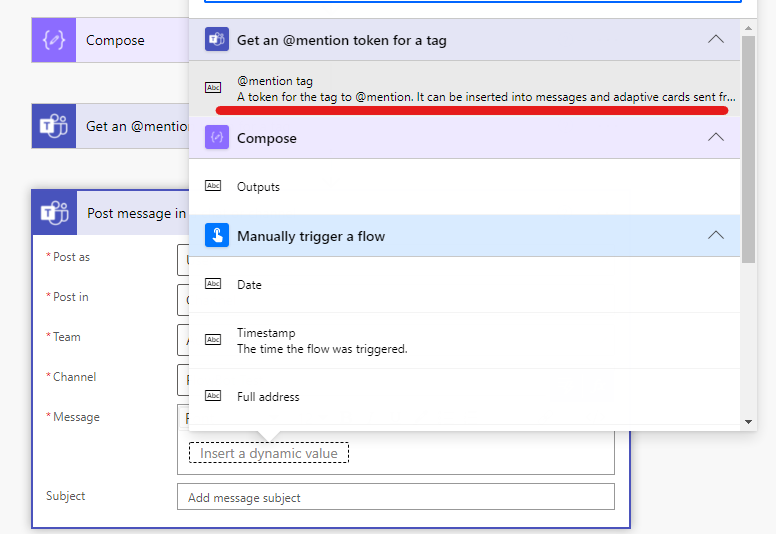This screenshot has height=534, width=776.
Task: Collapse the Get an @mention token section
Action: 716,39
